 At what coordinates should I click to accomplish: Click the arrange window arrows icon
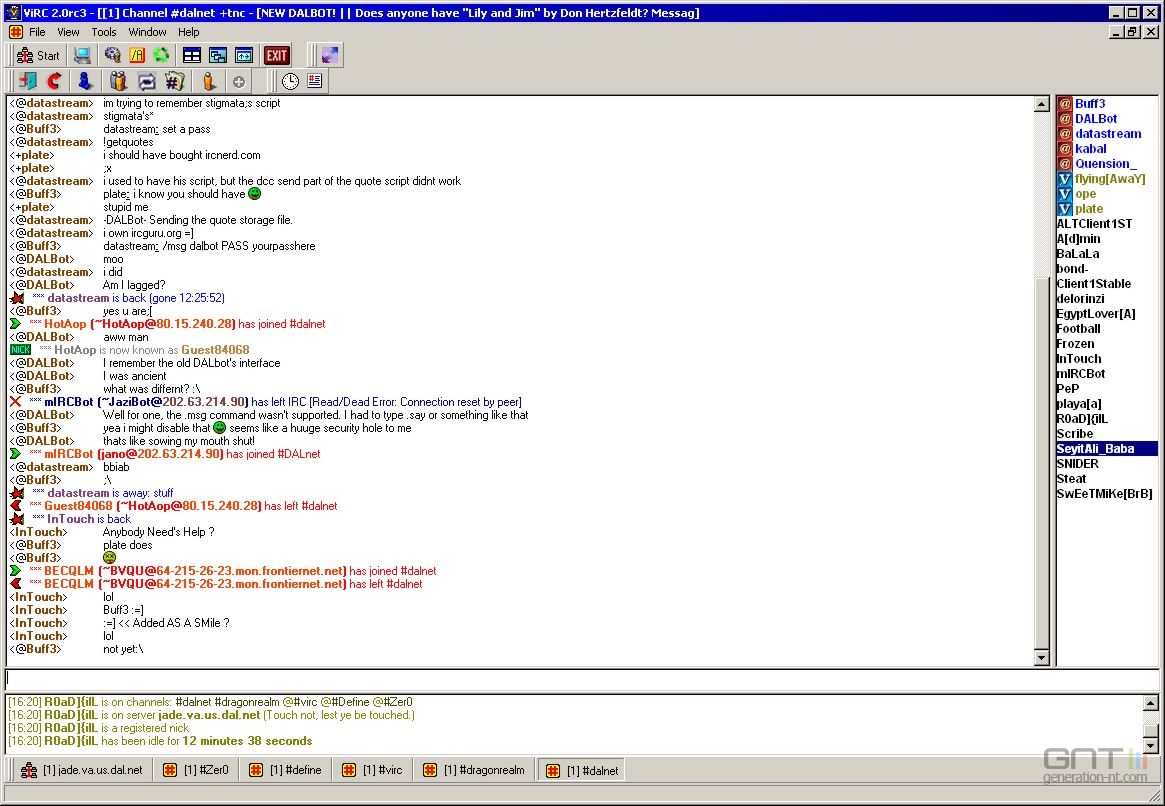coord(244,56)
